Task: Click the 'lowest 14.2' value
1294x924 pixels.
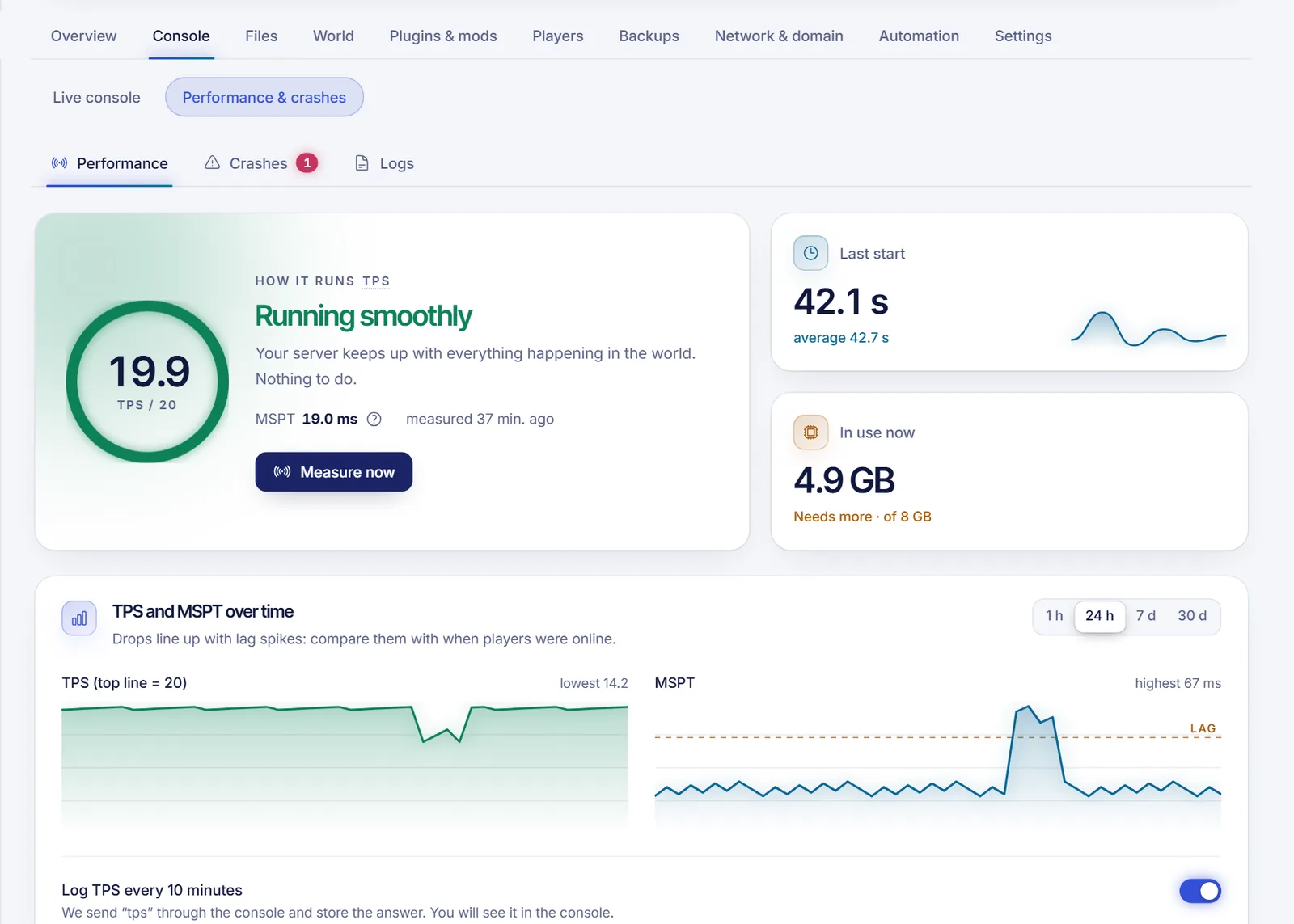Action: [x=594, y=683]
